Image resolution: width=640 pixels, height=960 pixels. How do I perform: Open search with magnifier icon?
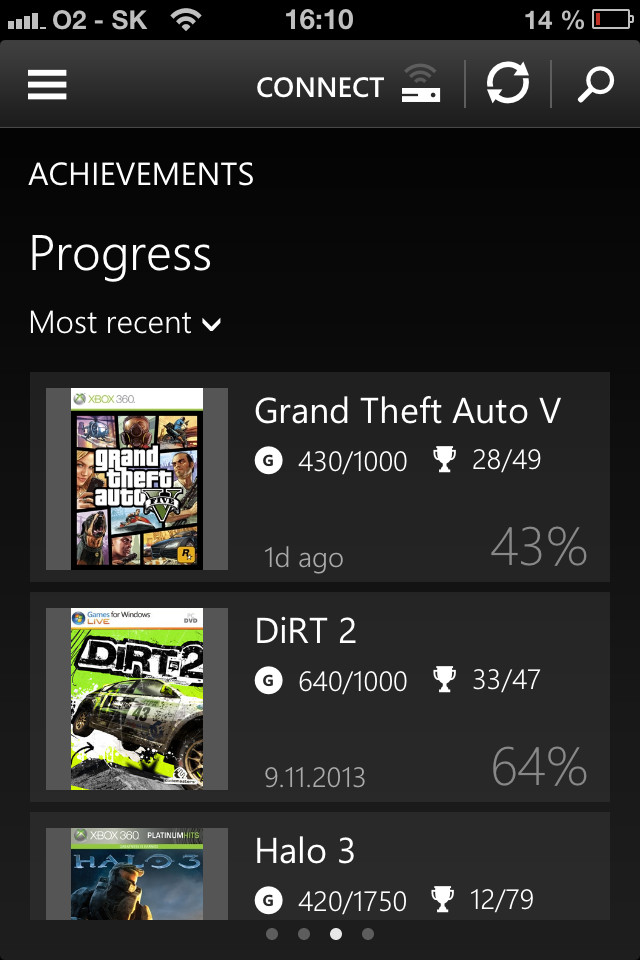click(x=595, y=85)
